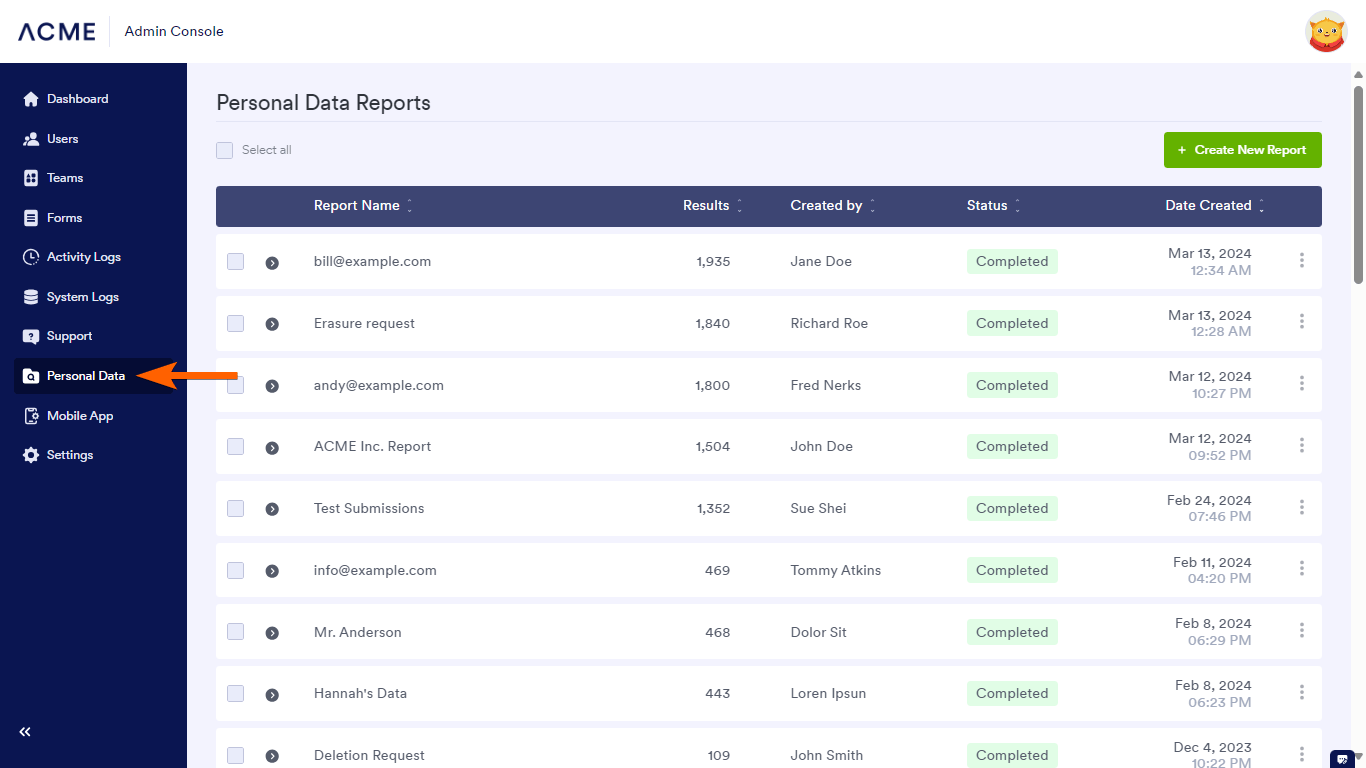Check the Erasure request row checkbox
The image size is (1366, 768).
coord(235,323)
